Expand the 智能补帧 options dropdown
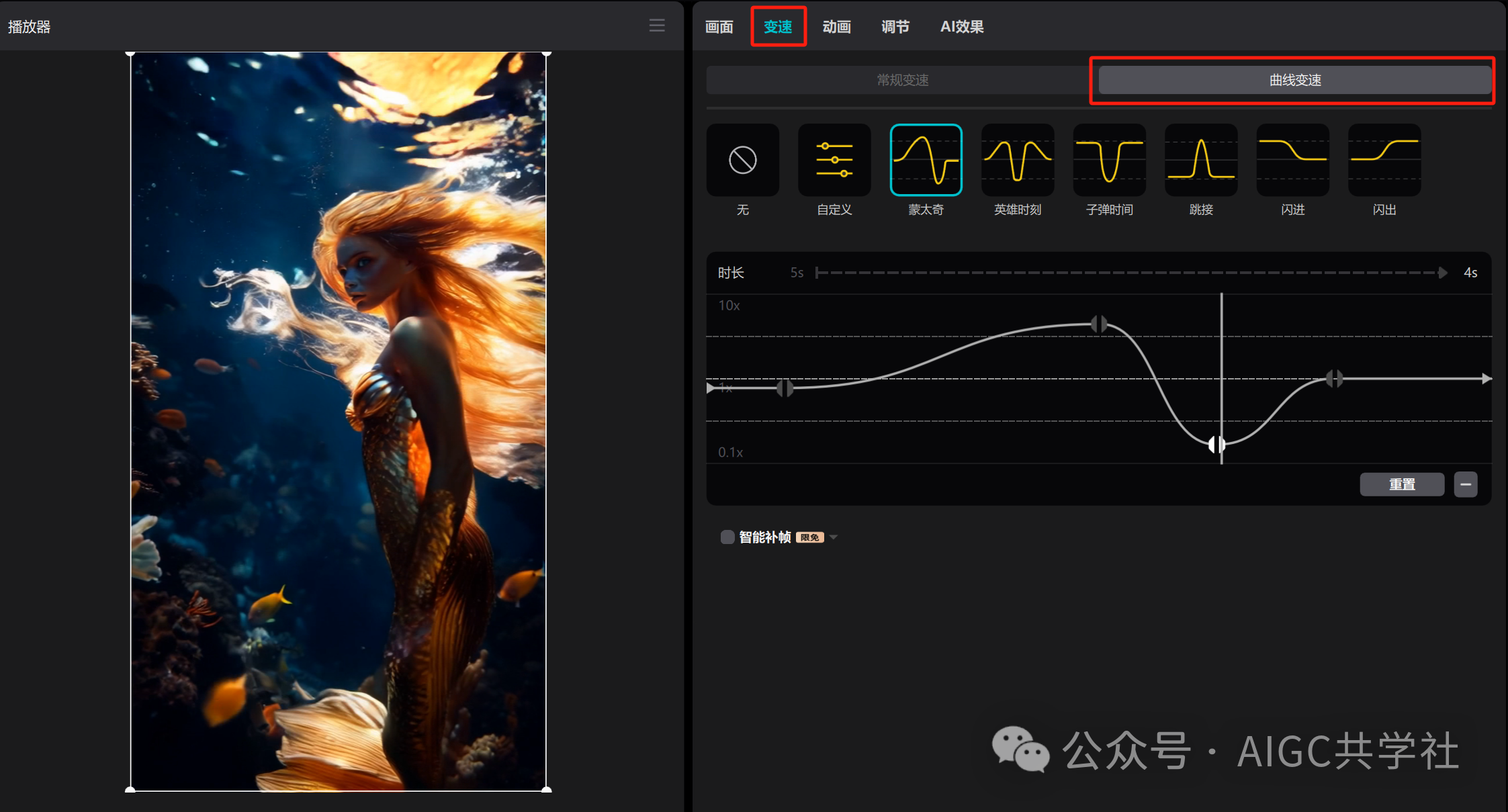Screen dimensions: 1508x812 (833, 537)
